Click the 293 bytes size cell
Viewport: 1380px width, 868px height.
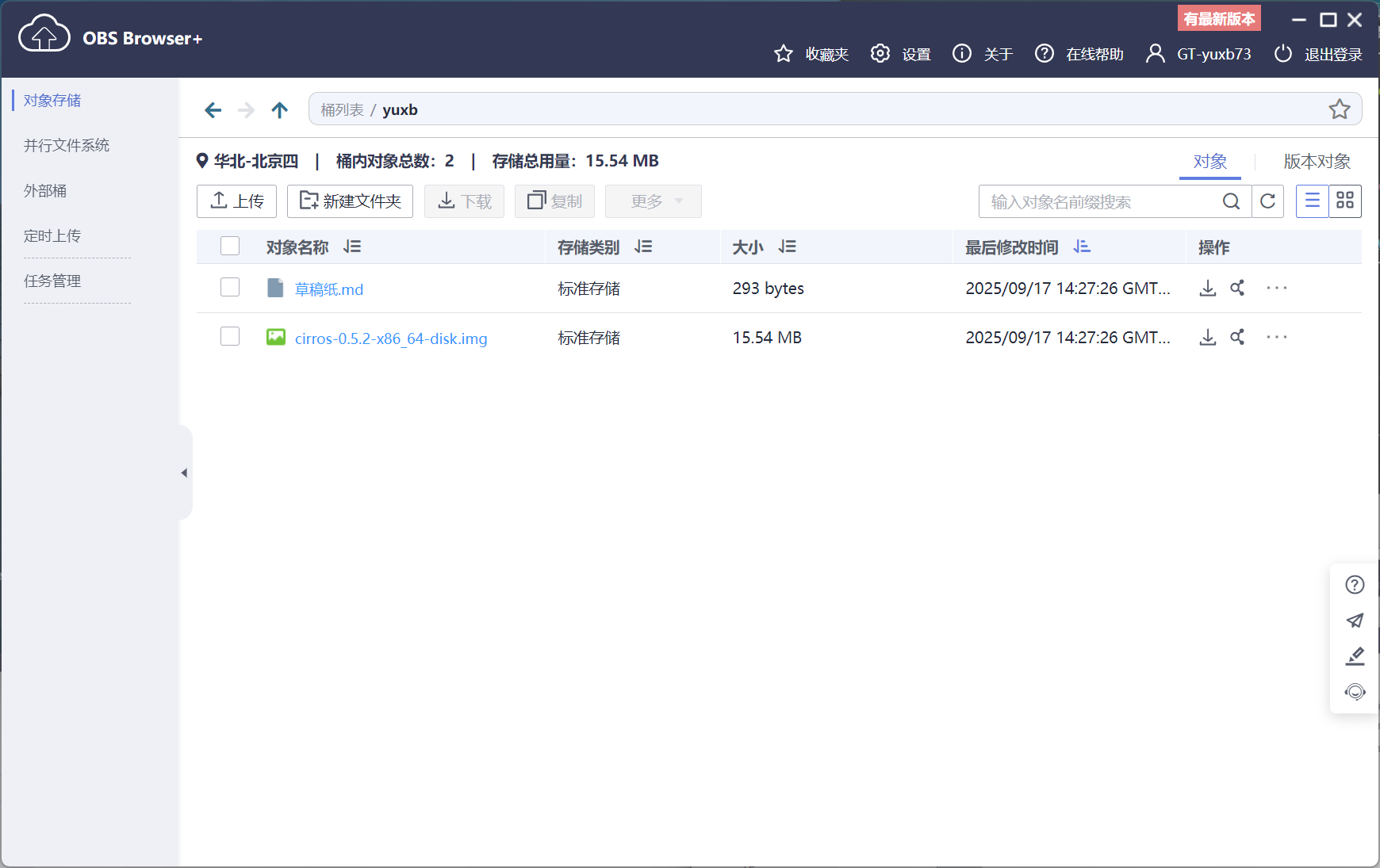tap(769, 289)
